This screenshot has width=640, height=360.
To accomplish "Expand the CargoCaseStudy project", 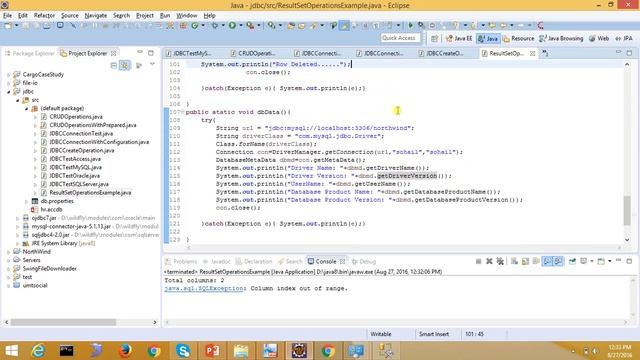I will (9, 75).
